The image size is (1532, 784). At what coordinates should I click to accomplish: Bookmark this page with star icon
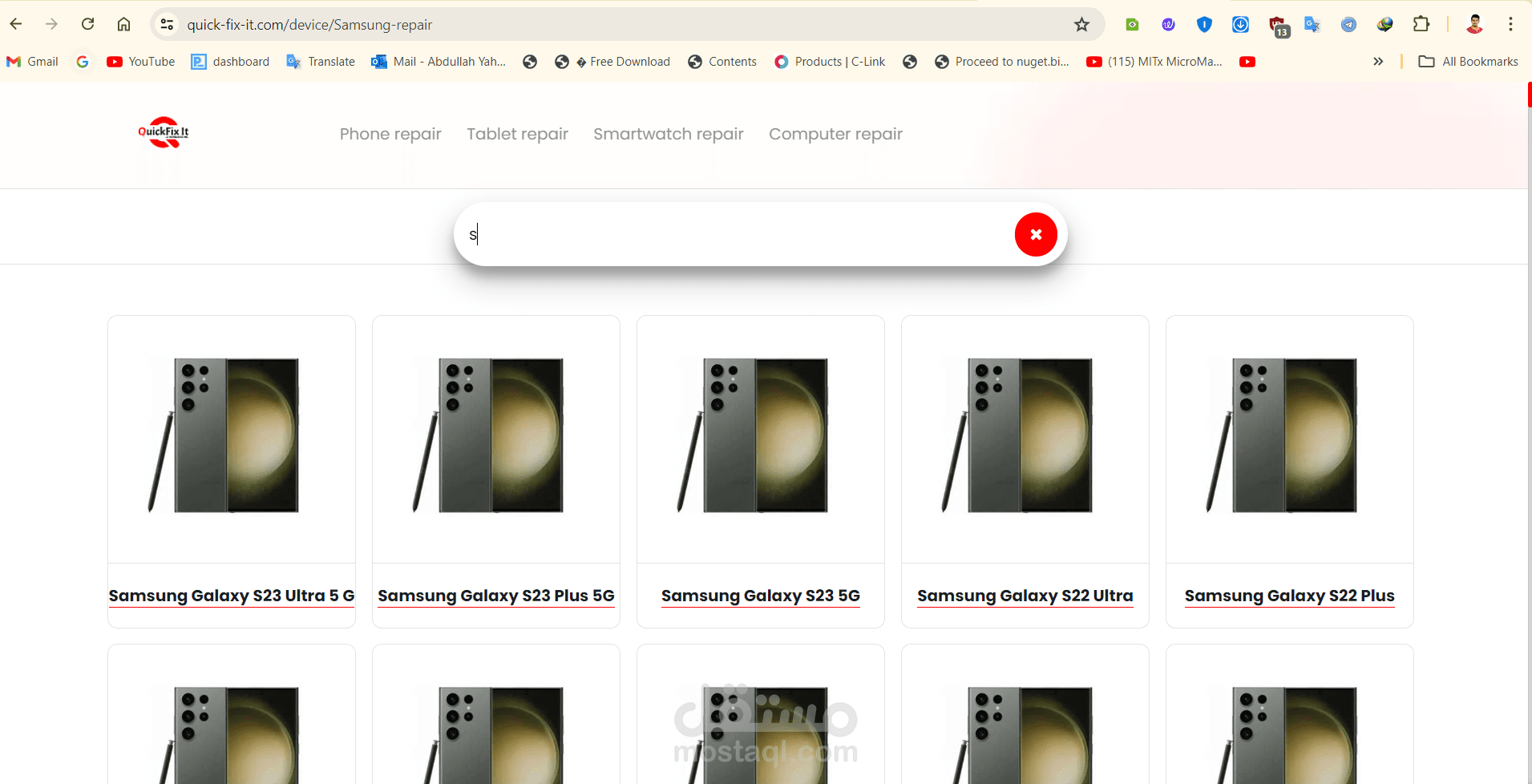(x=1081, y=25)
